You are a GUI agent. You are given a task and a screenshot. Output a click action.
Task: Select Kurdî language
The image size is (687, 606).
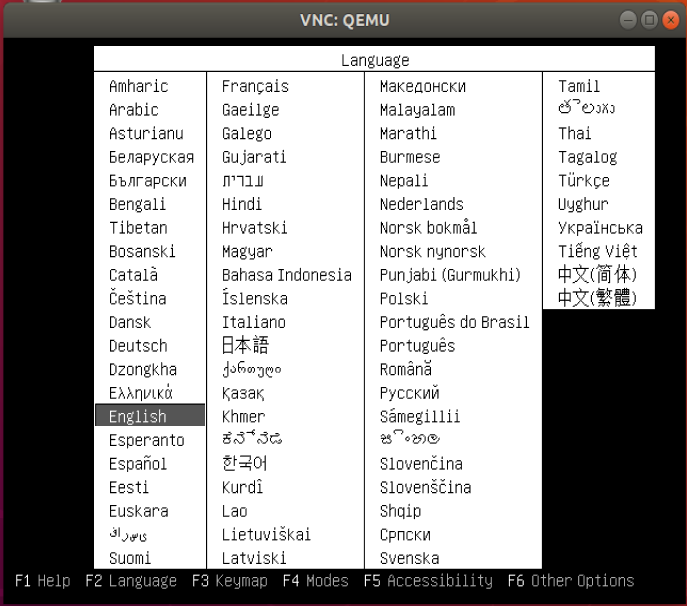click(x=242, y=487)
